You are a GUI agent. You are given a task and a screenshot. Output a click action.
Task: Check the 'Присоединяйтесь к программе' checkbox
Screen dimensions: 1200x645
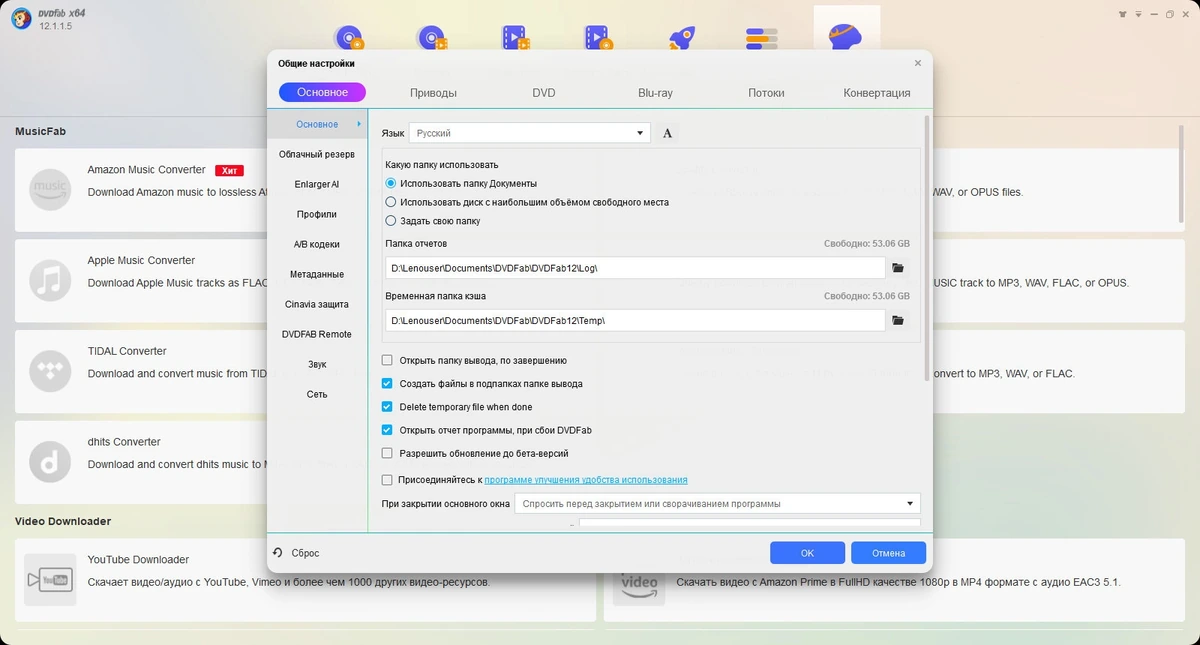click(387, 480)
